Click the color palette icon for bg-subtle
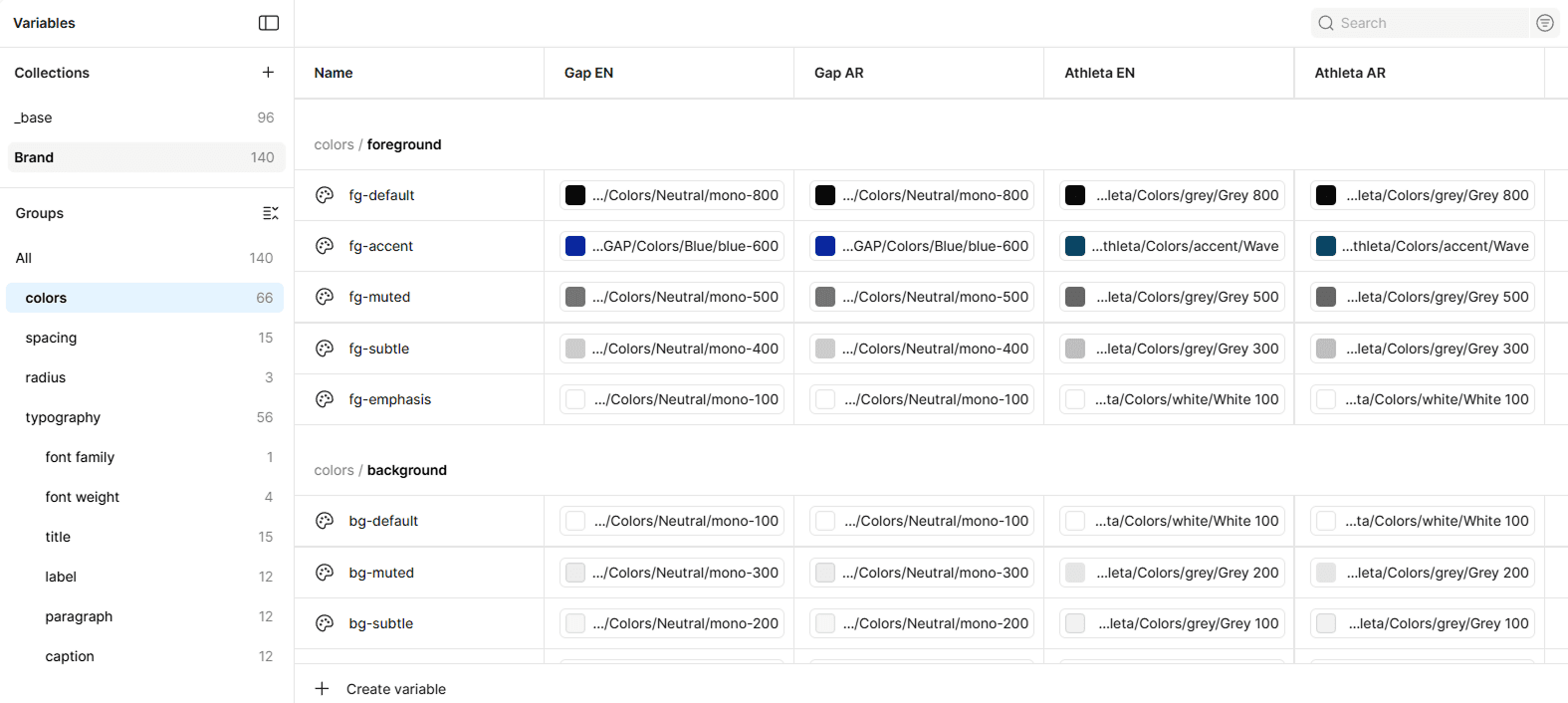The image size is (1568, 703). click(x=325, y=623)
